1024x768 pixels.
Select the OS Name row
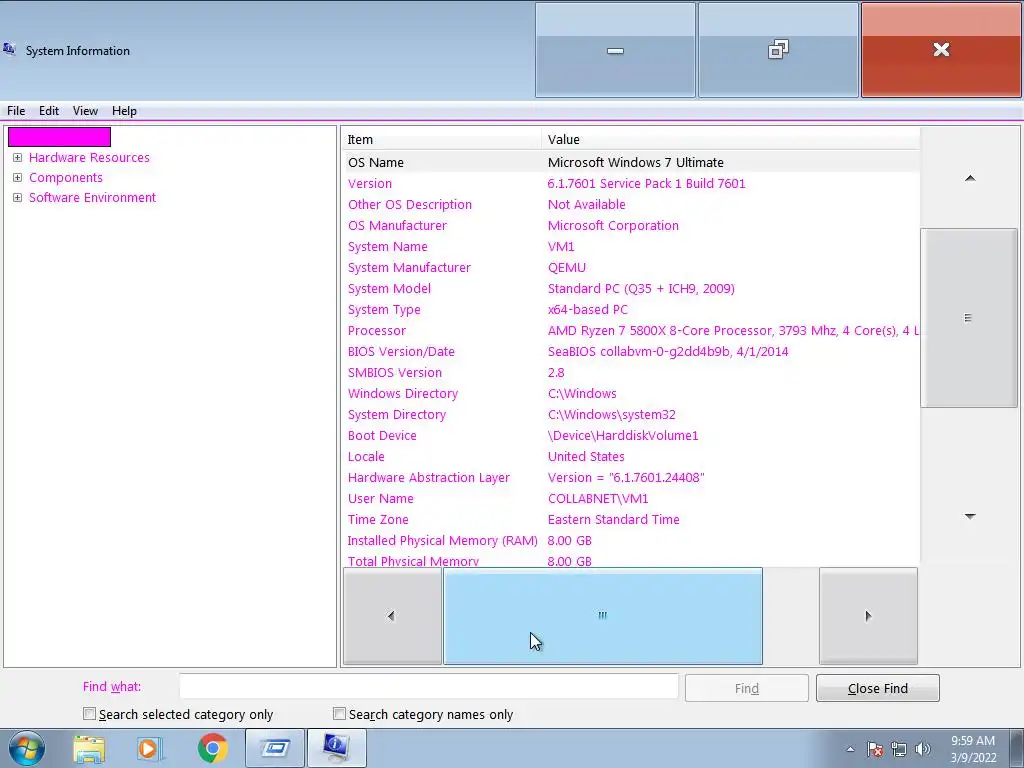pos(631,162)
